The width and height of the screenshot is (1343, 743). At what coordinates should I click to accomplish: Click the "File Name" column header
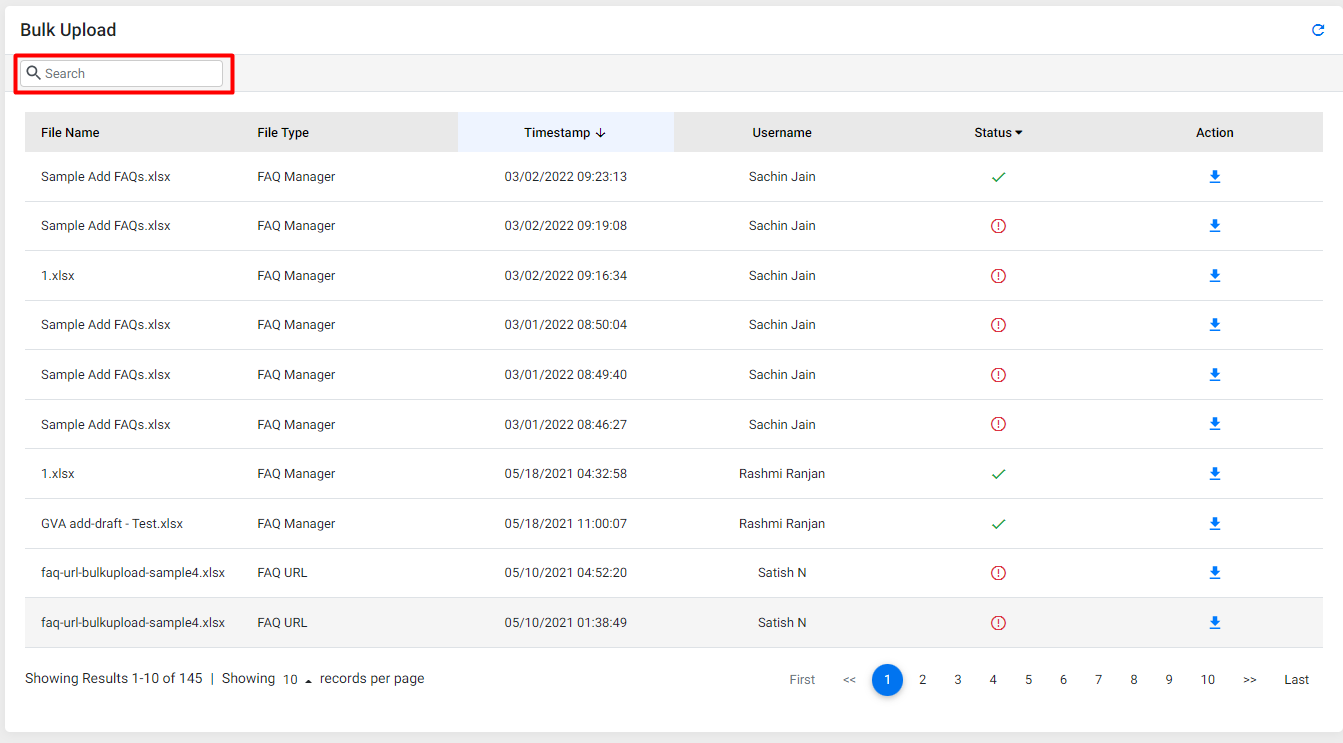click(70, 133)
